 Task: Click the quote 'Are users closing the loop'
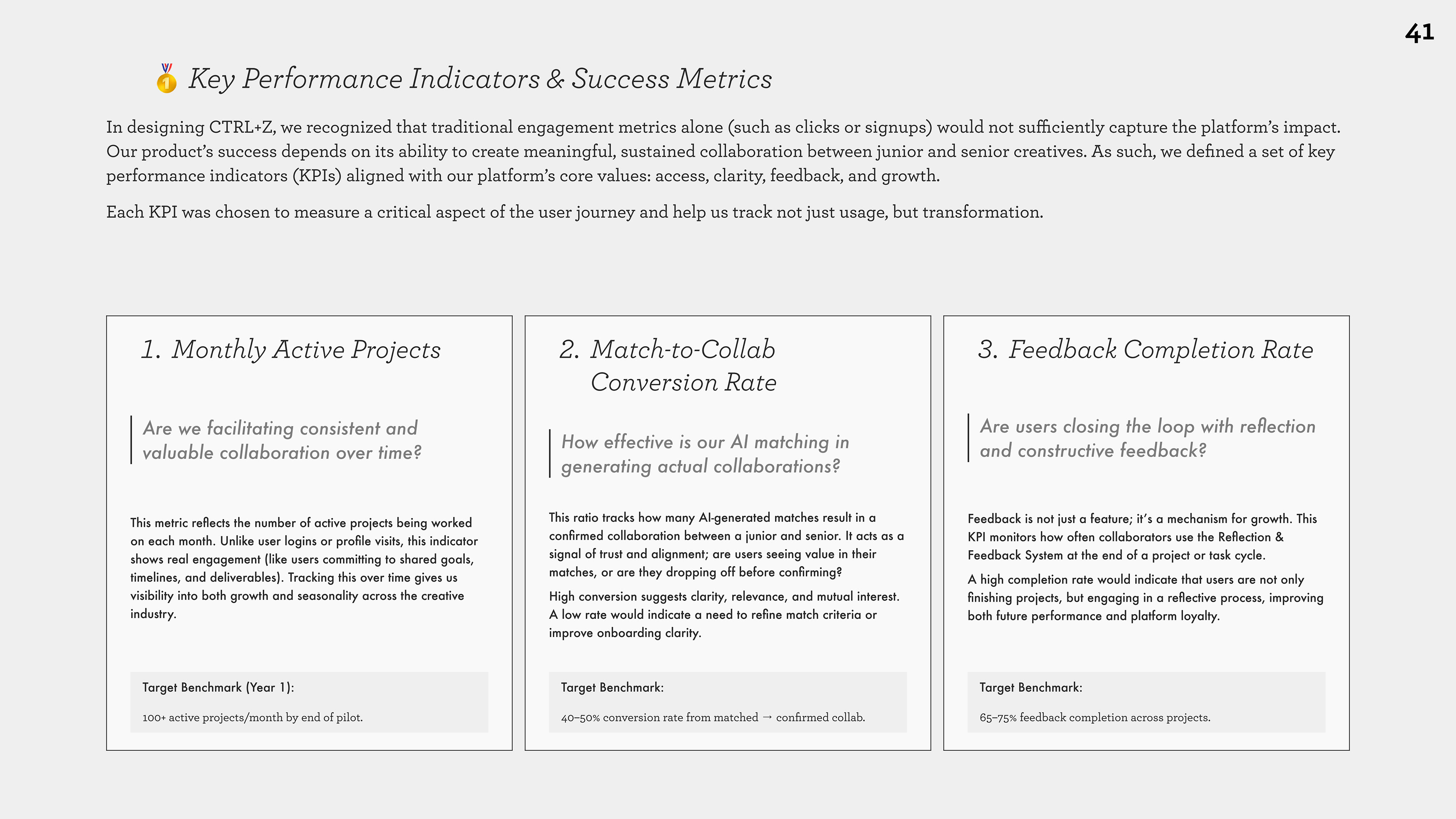[x=1147, y=439]
